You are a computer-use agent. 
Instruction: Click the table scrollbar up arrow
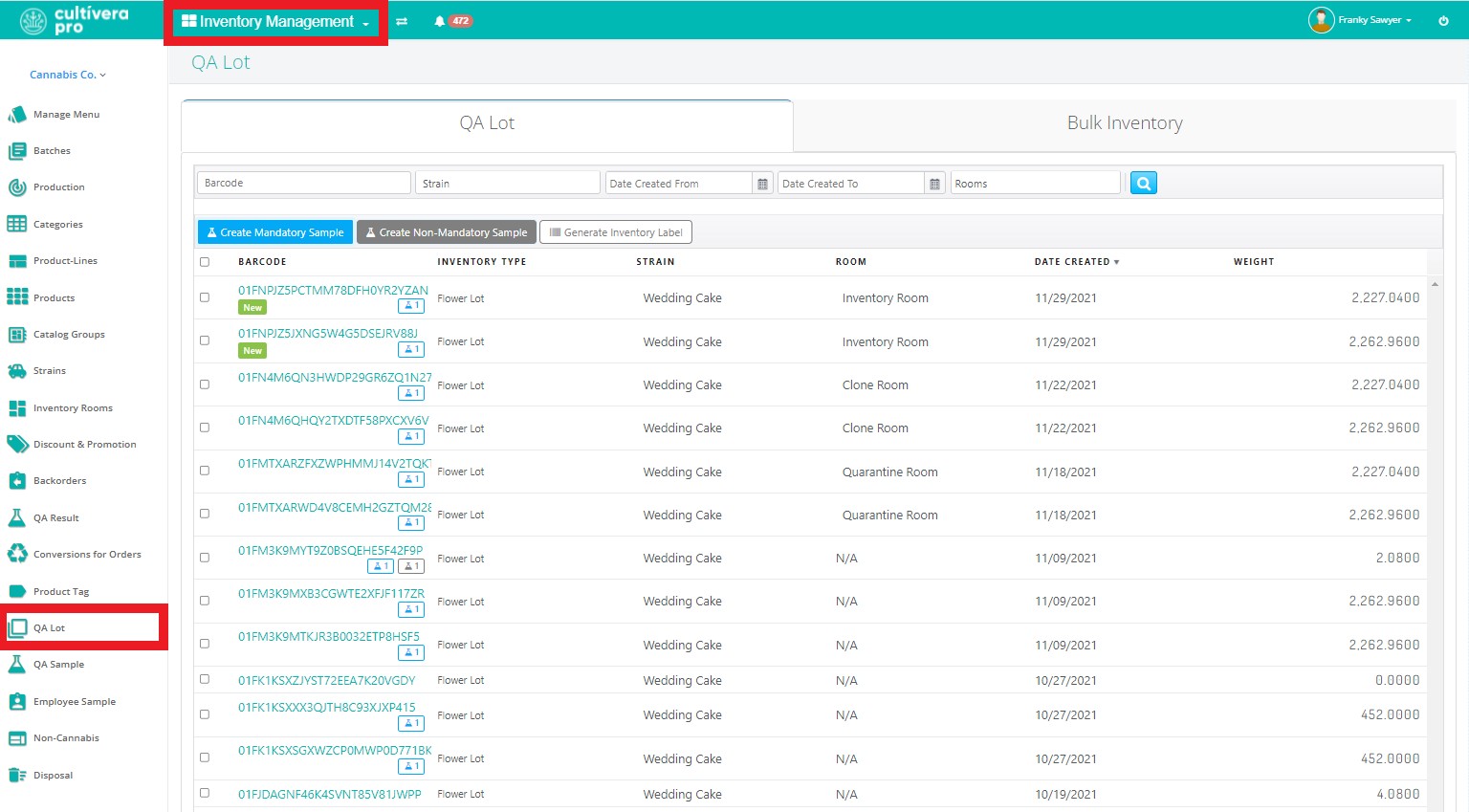coord(1435,284)
